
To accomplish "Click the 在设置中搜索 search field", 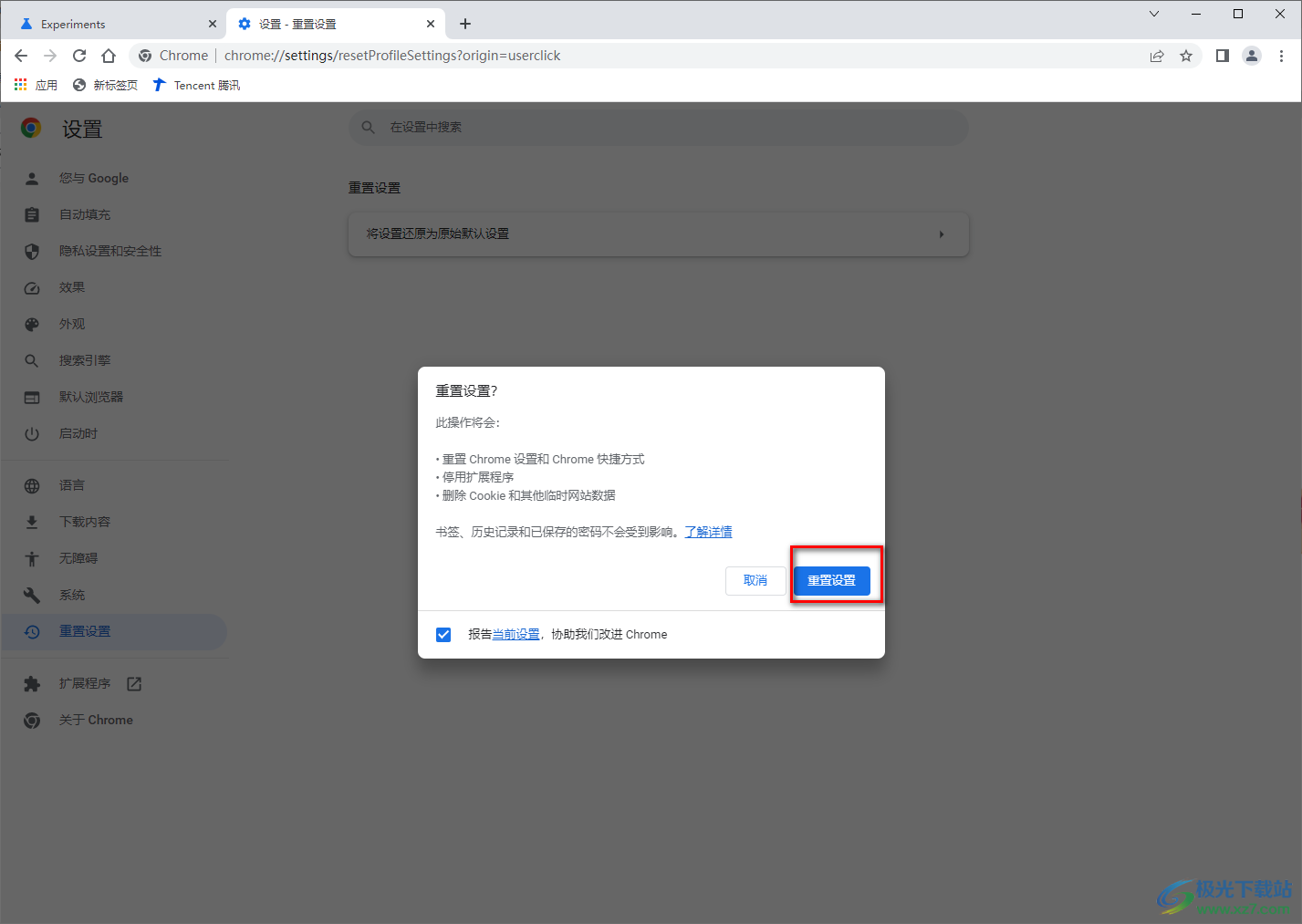I will click(658, 128).
